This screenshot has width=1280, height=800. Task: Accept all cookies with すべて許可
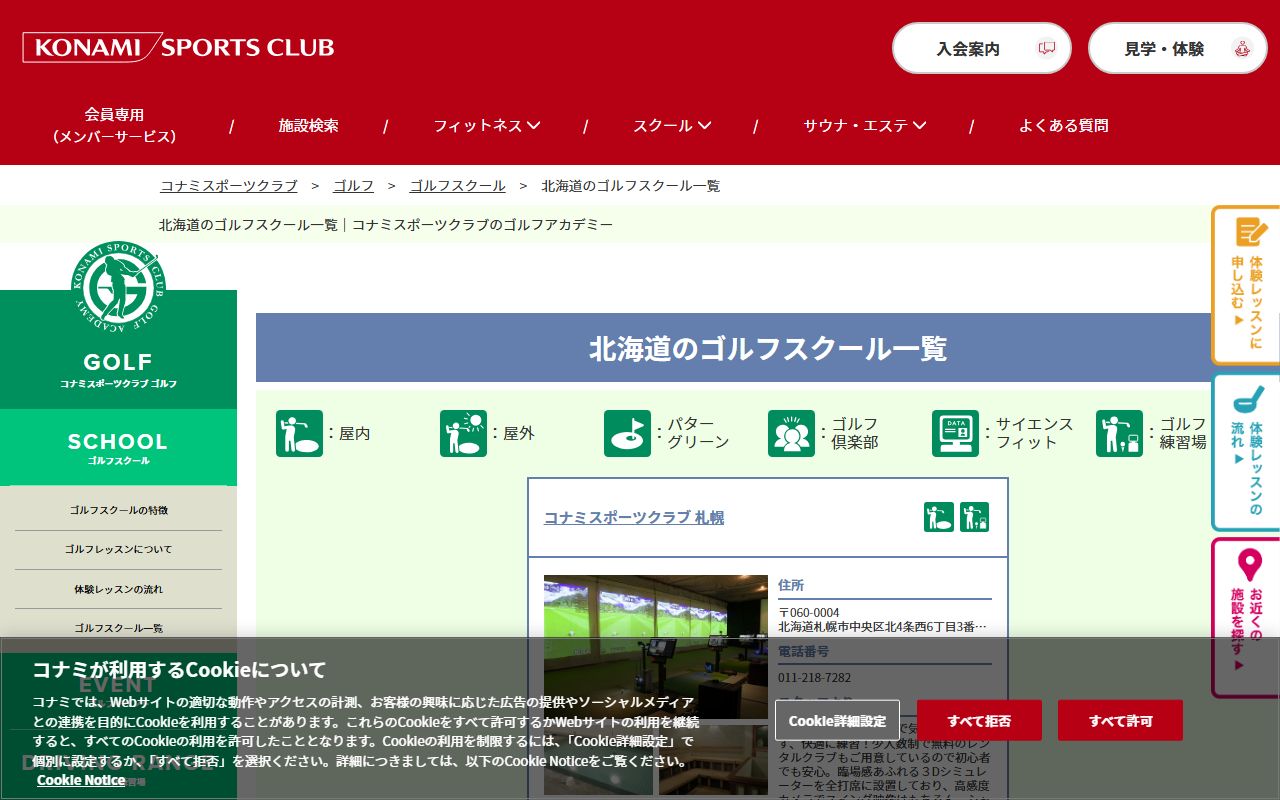click(x=1120, y=720)
